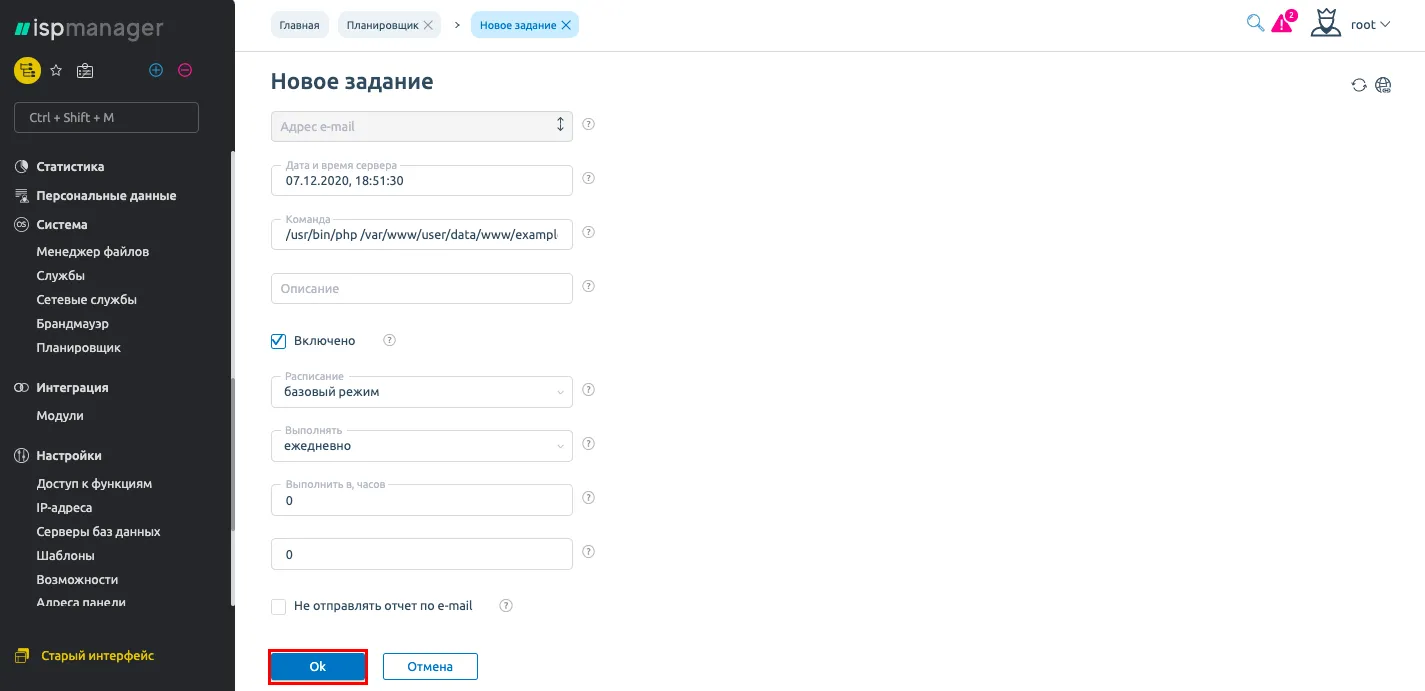Click into the Описание input field

(421, 289)
